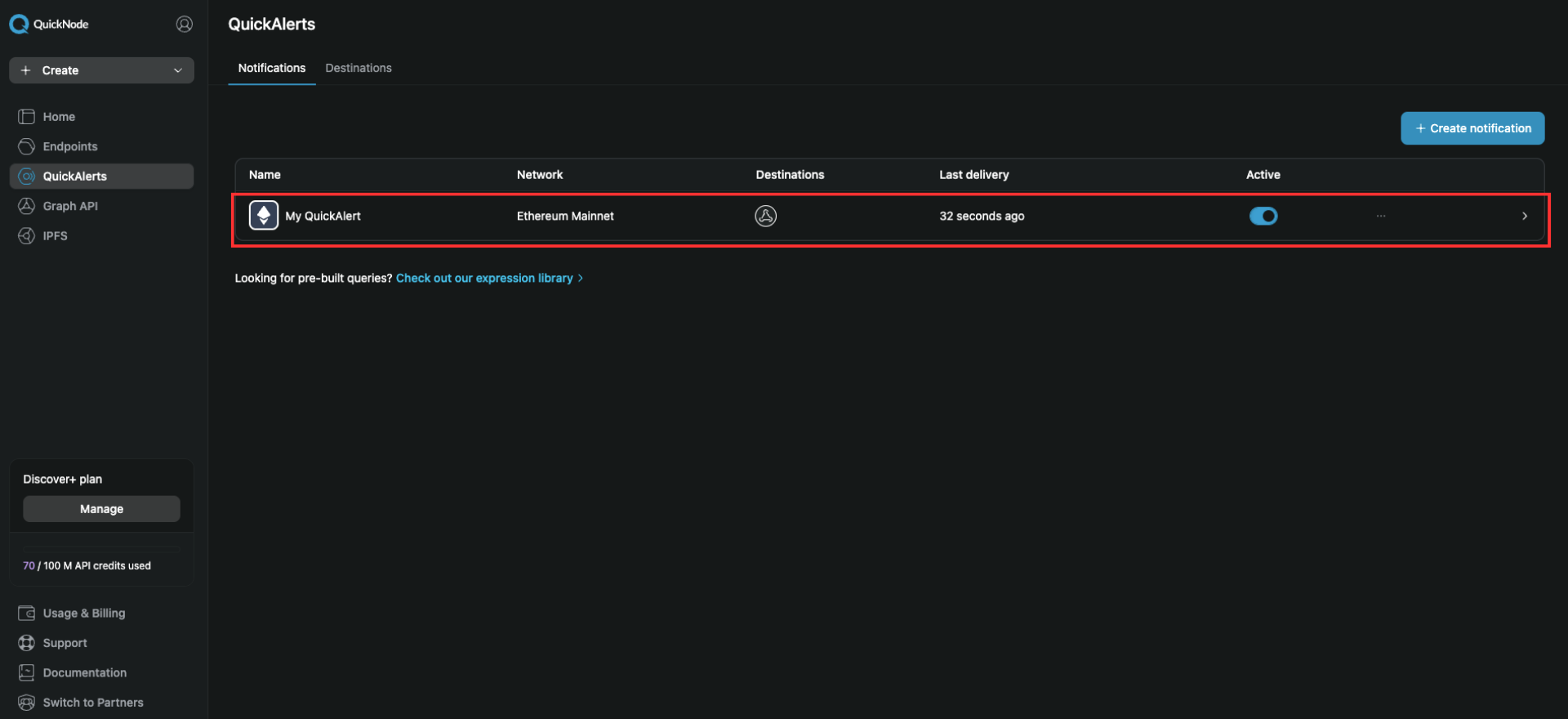
Task: Switch to the Destinations tab
Action: point(359,68)
